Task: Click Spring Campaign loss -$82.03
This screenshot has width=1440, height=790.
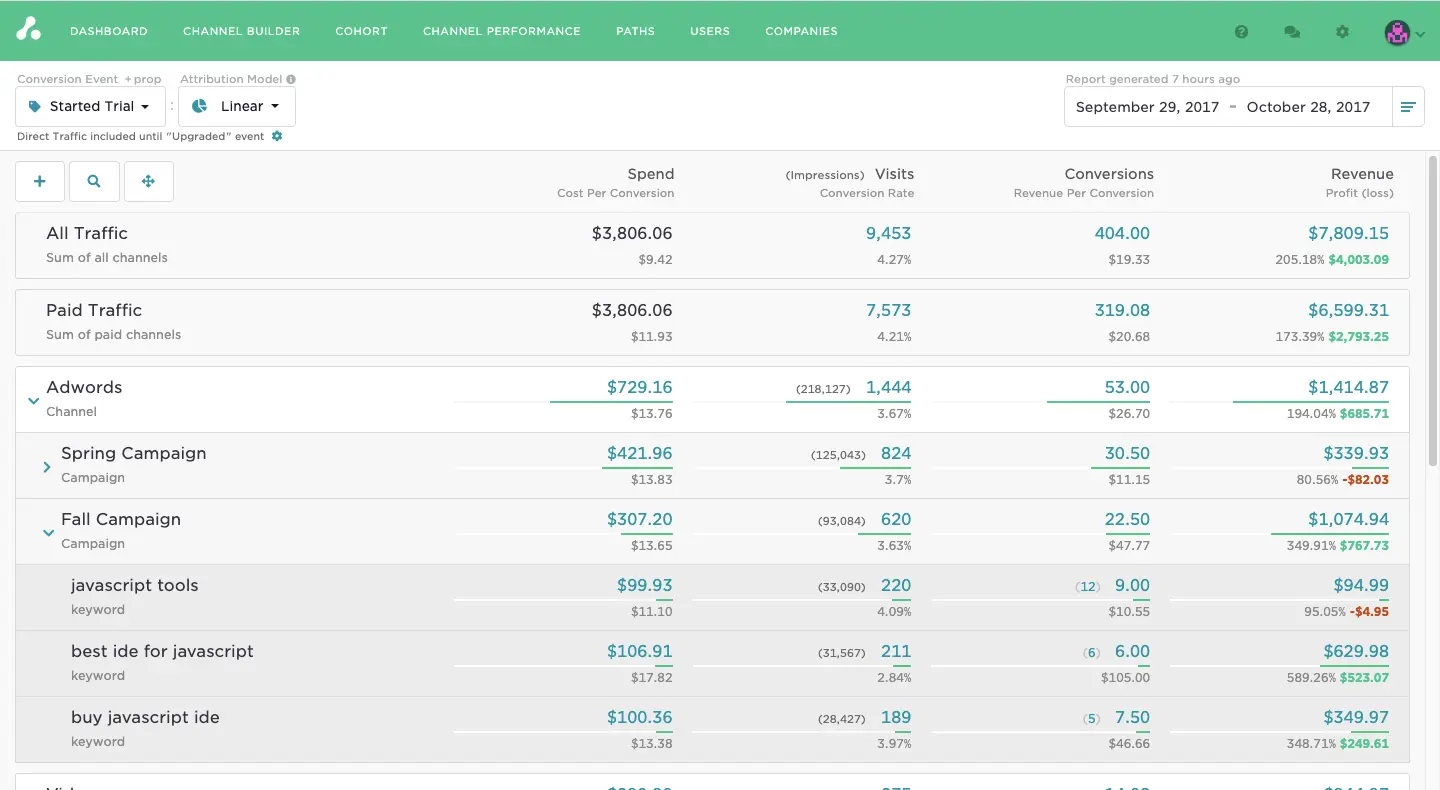Action: (x=1365, y=479)
